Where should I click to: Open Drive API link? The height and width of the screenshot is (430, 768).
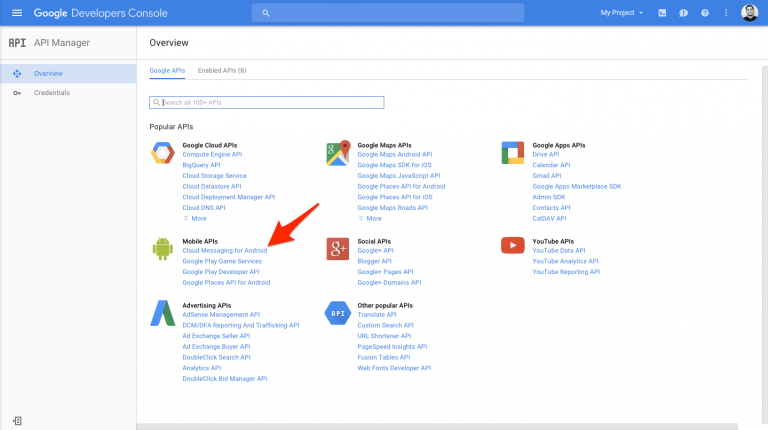click(546, 154)
